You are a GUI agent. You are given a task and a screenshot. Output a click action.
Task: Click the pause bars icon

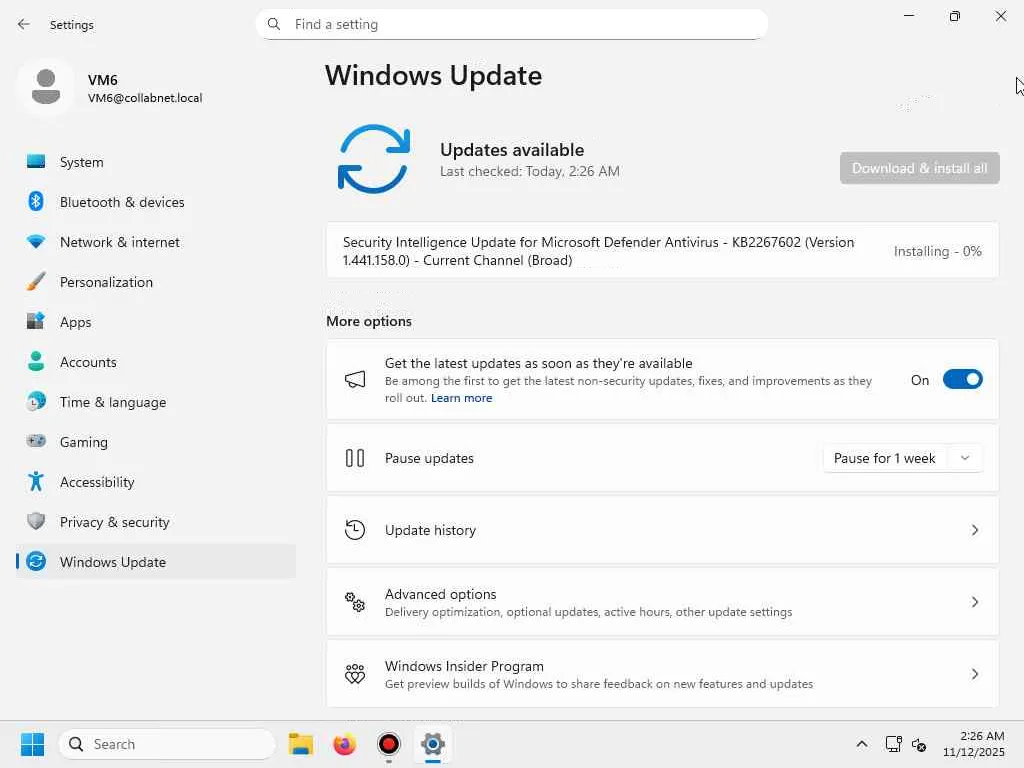click(x=355, y=458)
